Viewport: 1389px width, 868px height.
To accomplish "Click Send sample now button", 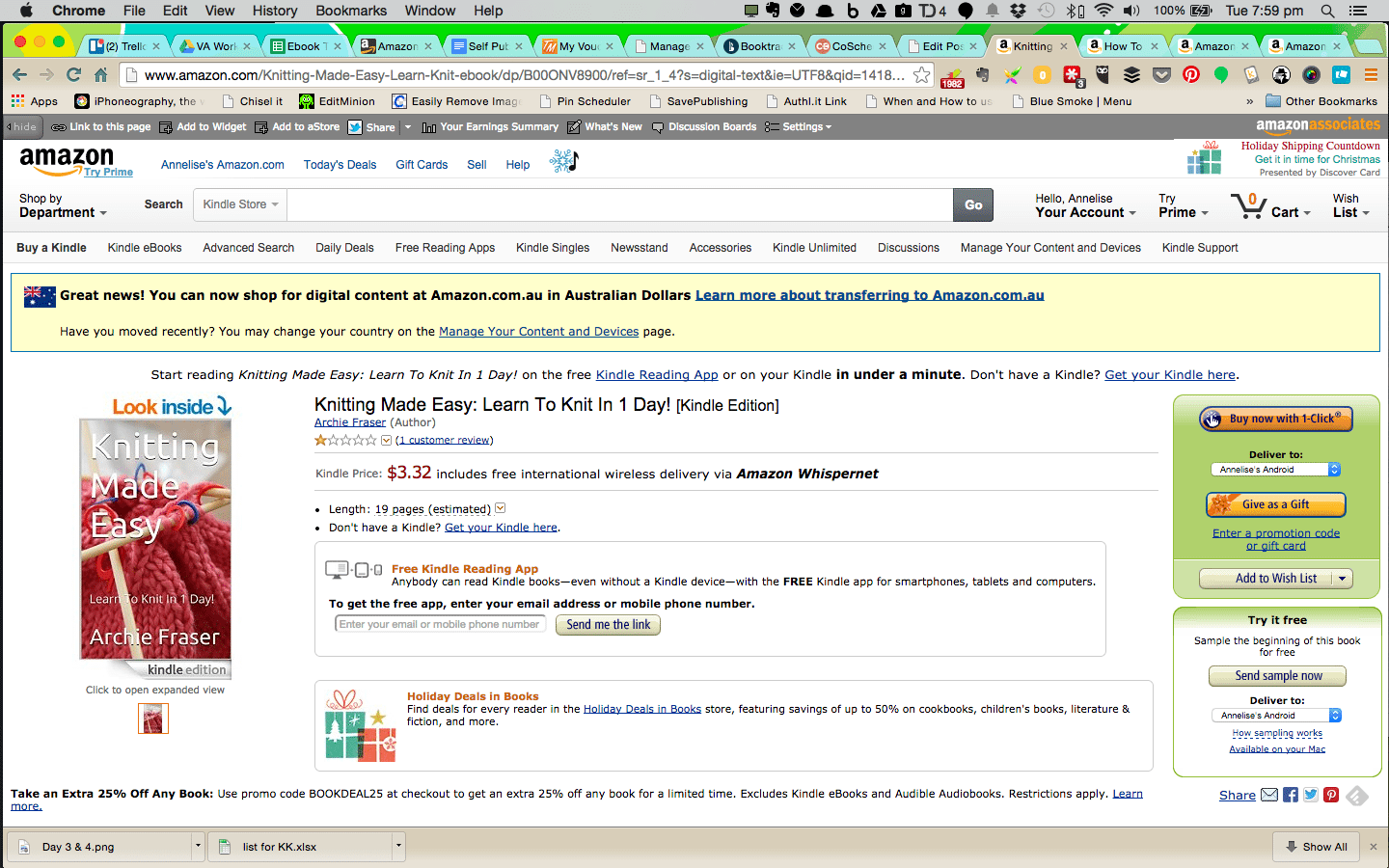I will (x=1278, y=676).
